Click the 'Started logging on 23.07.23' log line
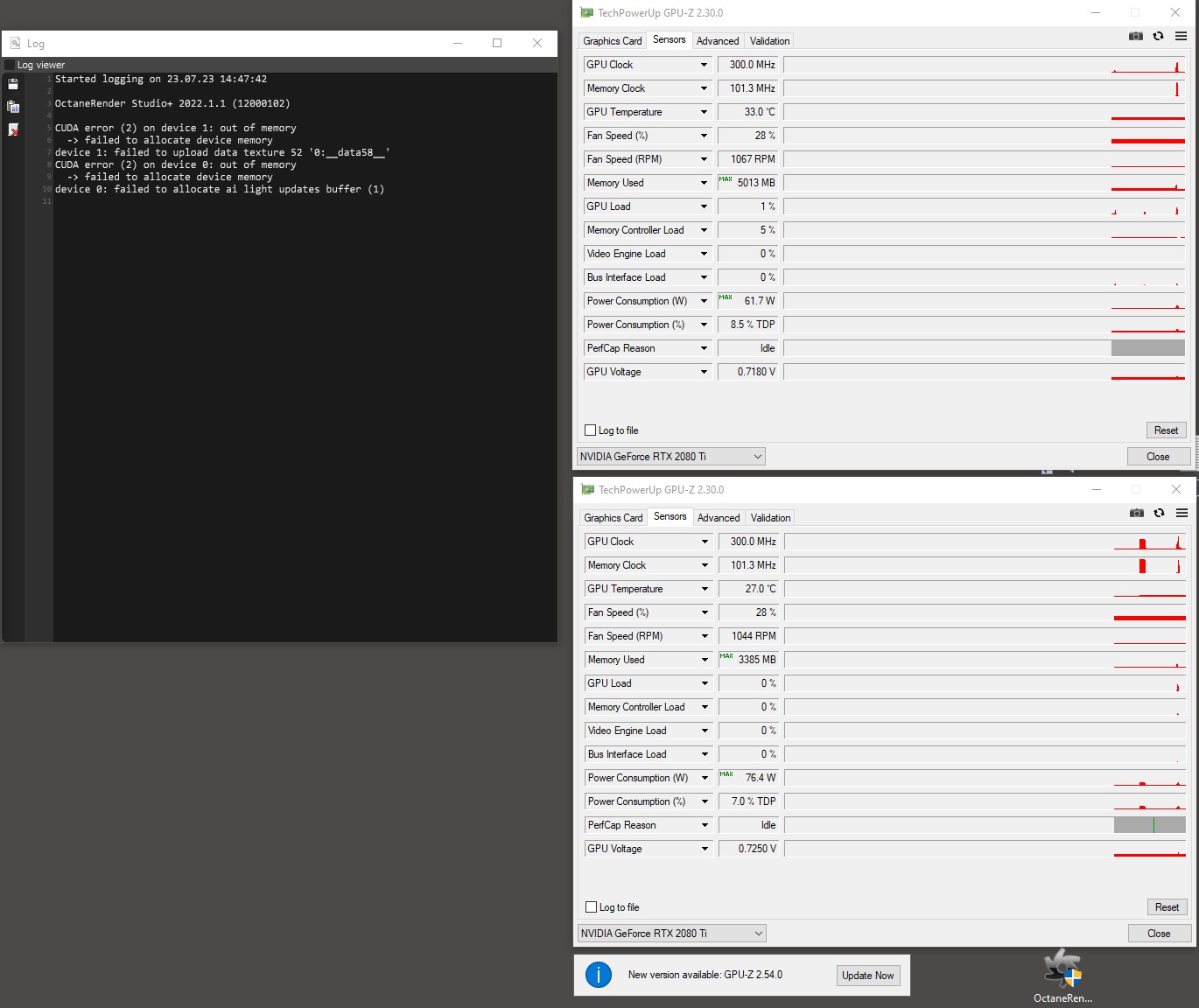1199x1008 pixels. (161, 79)
